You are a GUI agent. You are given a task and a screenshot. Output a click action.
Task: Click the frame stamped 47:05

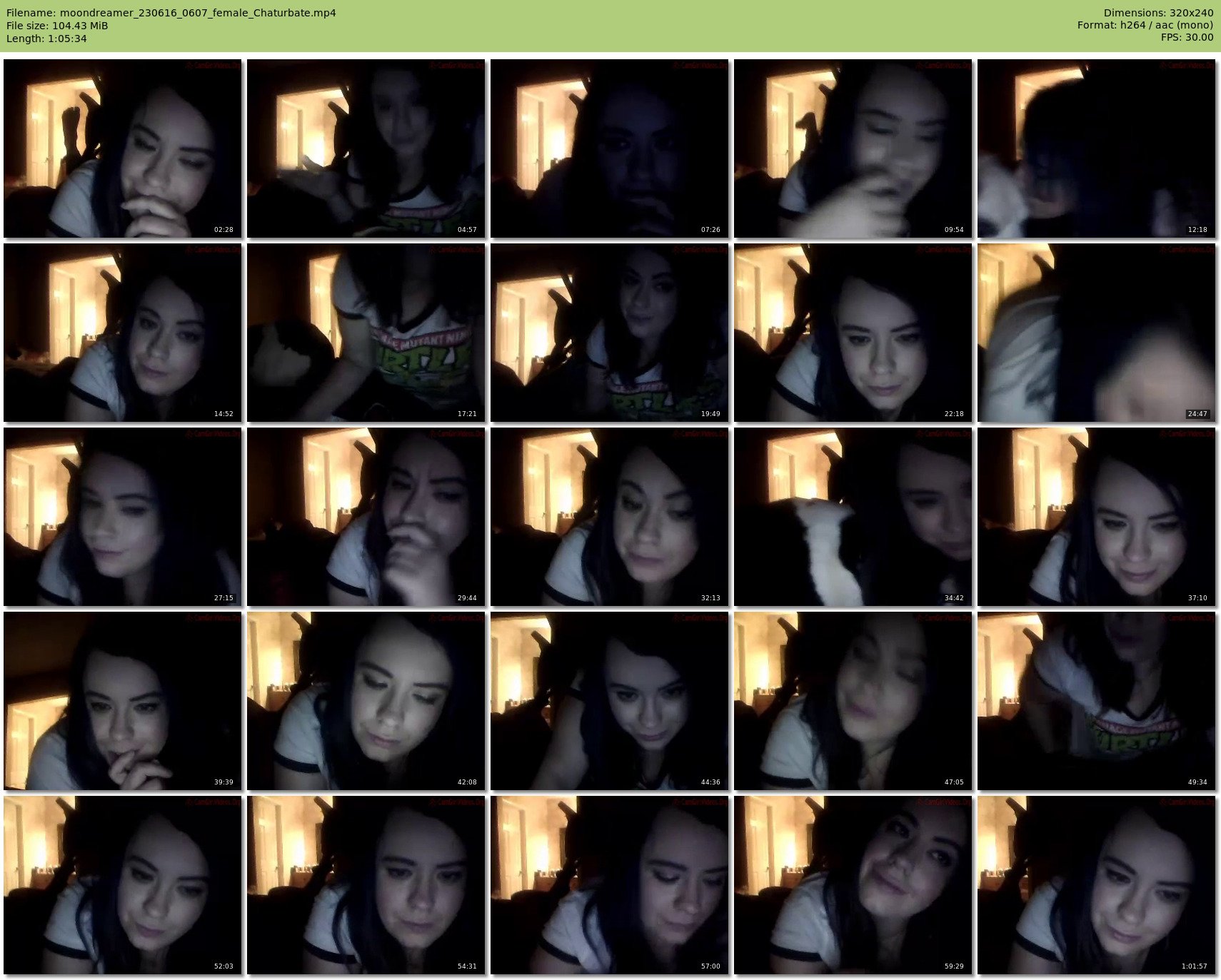pos(853,701)
